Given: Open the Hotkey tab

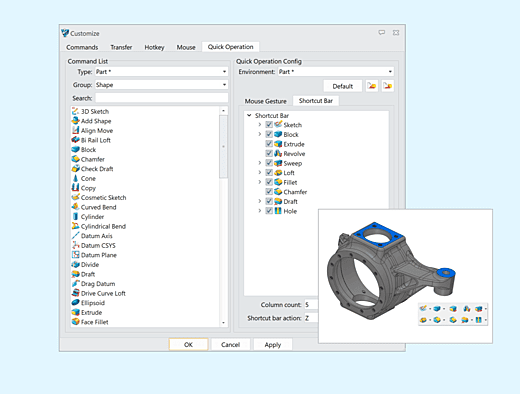Looking at the screenshot, I should click(x=154, y=47).
